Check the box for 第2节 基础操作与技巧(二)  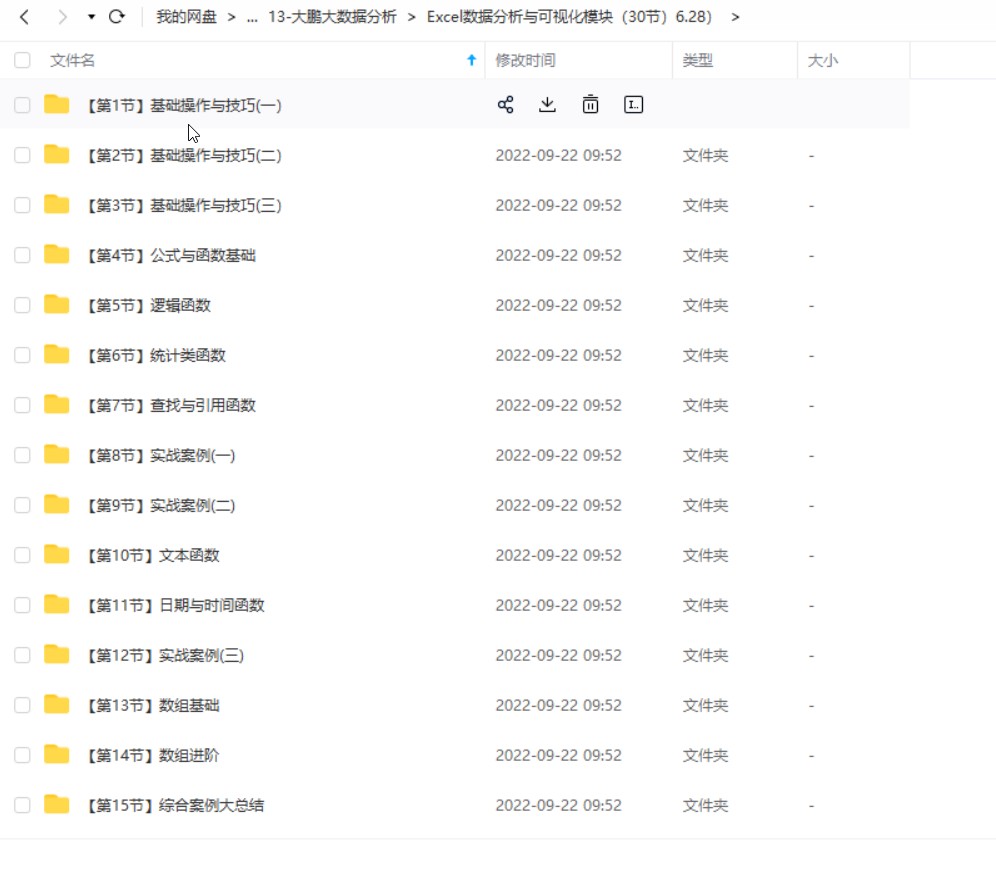point(22,155)
